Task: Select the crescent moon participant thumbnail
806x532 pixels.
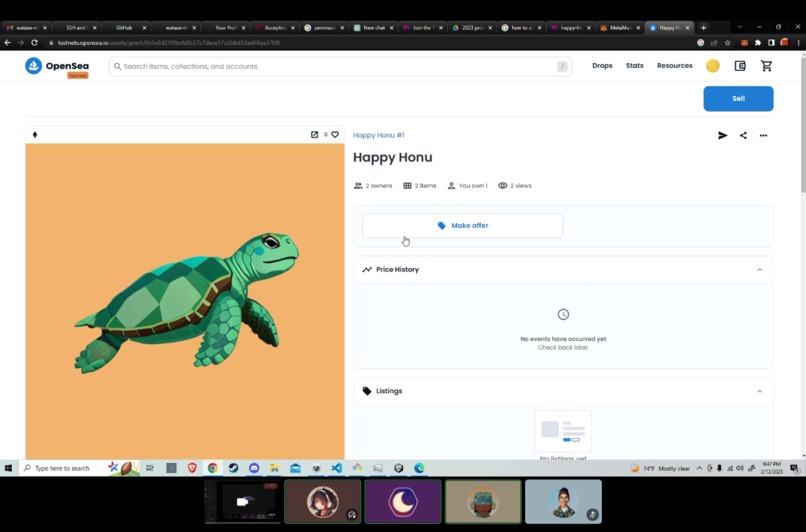Action: [x=403, y=502]
